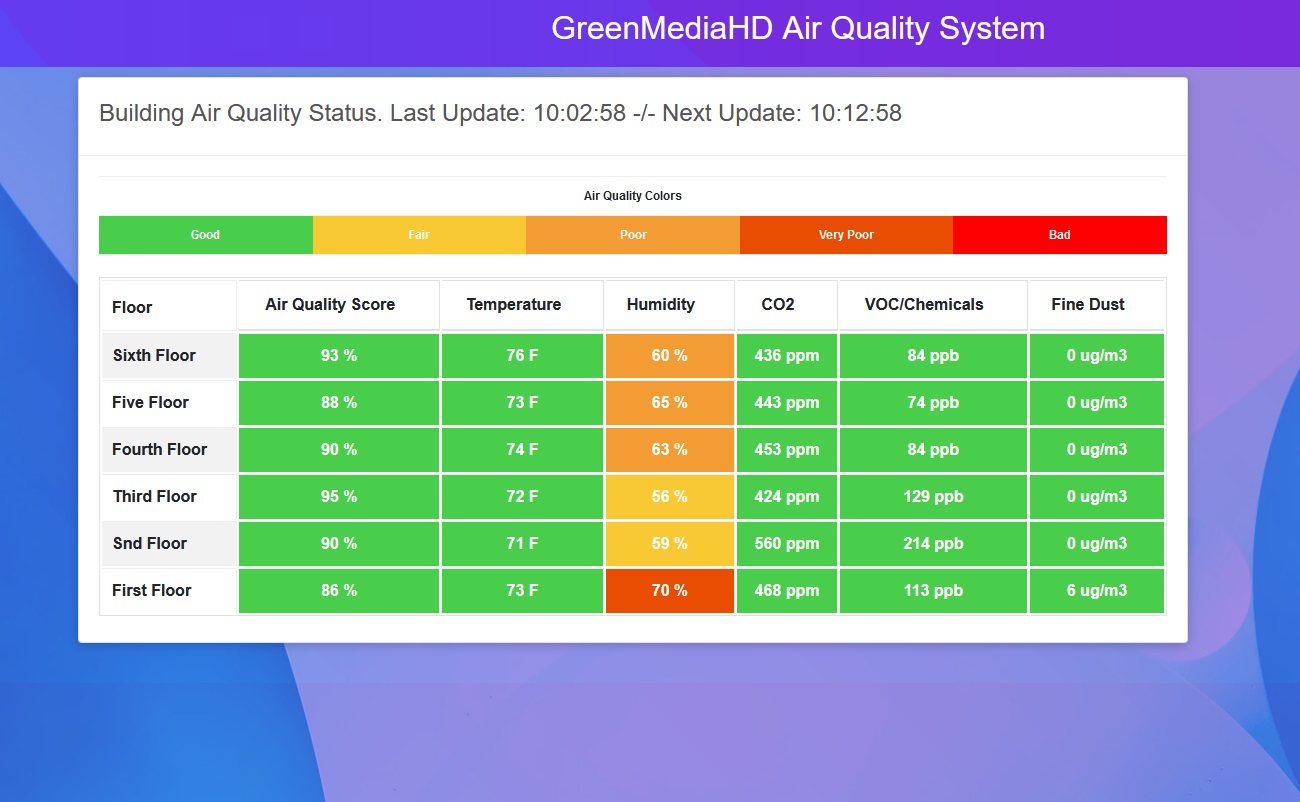Viewport: 1300px width, 802px height.
Task: Click the 74 ppb VOC cell
Action: click(933, 403)
